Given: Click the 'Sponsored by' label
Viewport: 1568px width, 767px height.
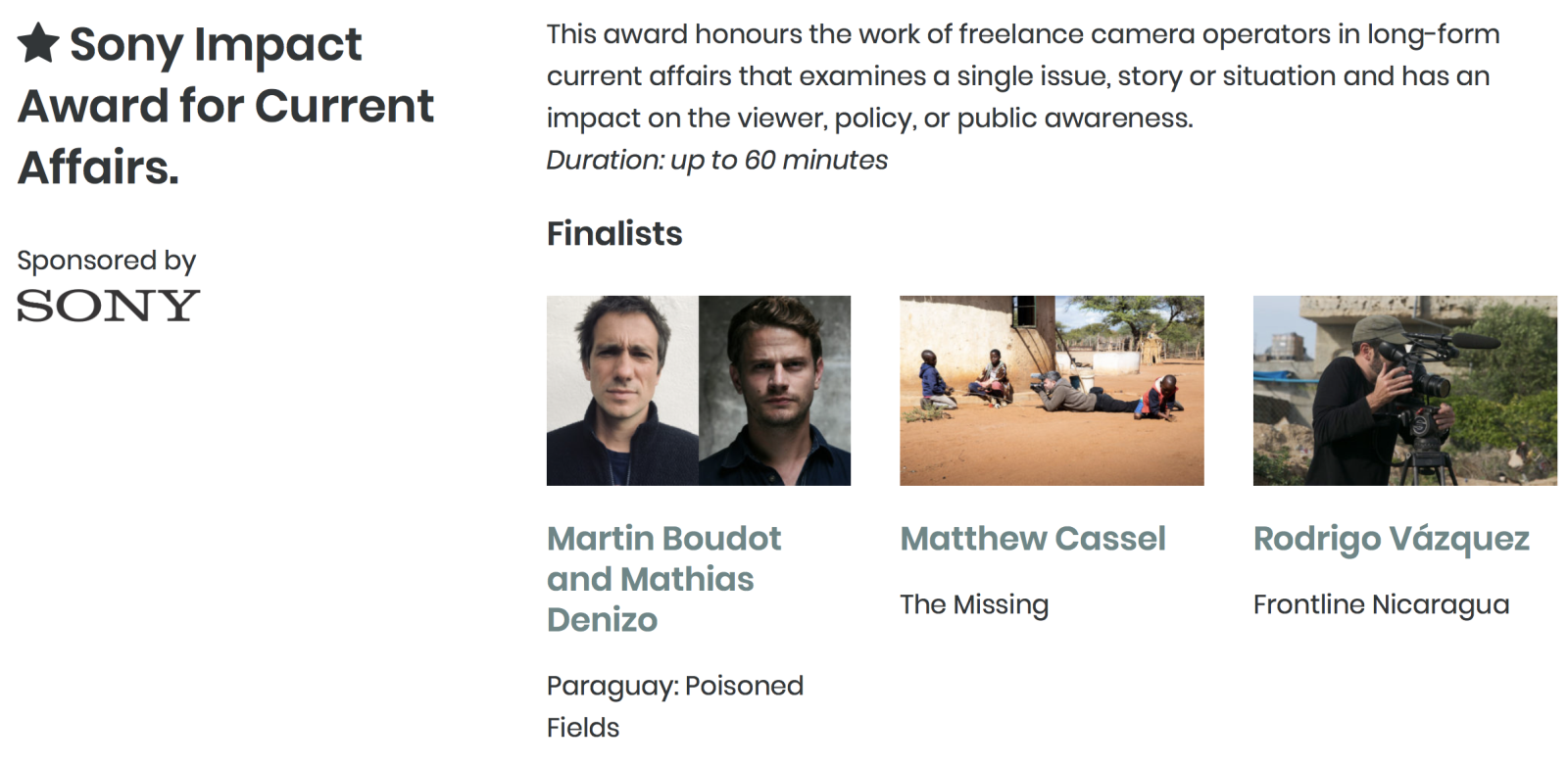Looking at the screenshot, I should click(x=106, y=261).
